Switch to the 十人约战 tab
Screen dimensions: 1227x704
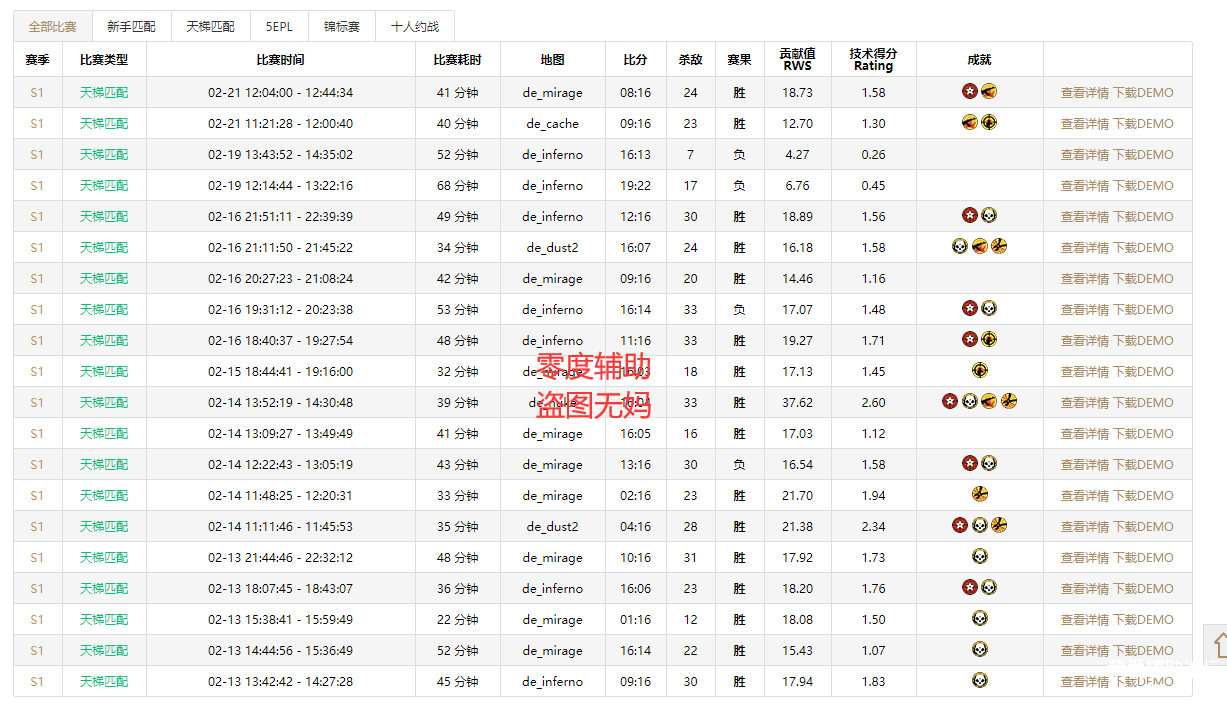pyautogui.click(x=414, y=27)
